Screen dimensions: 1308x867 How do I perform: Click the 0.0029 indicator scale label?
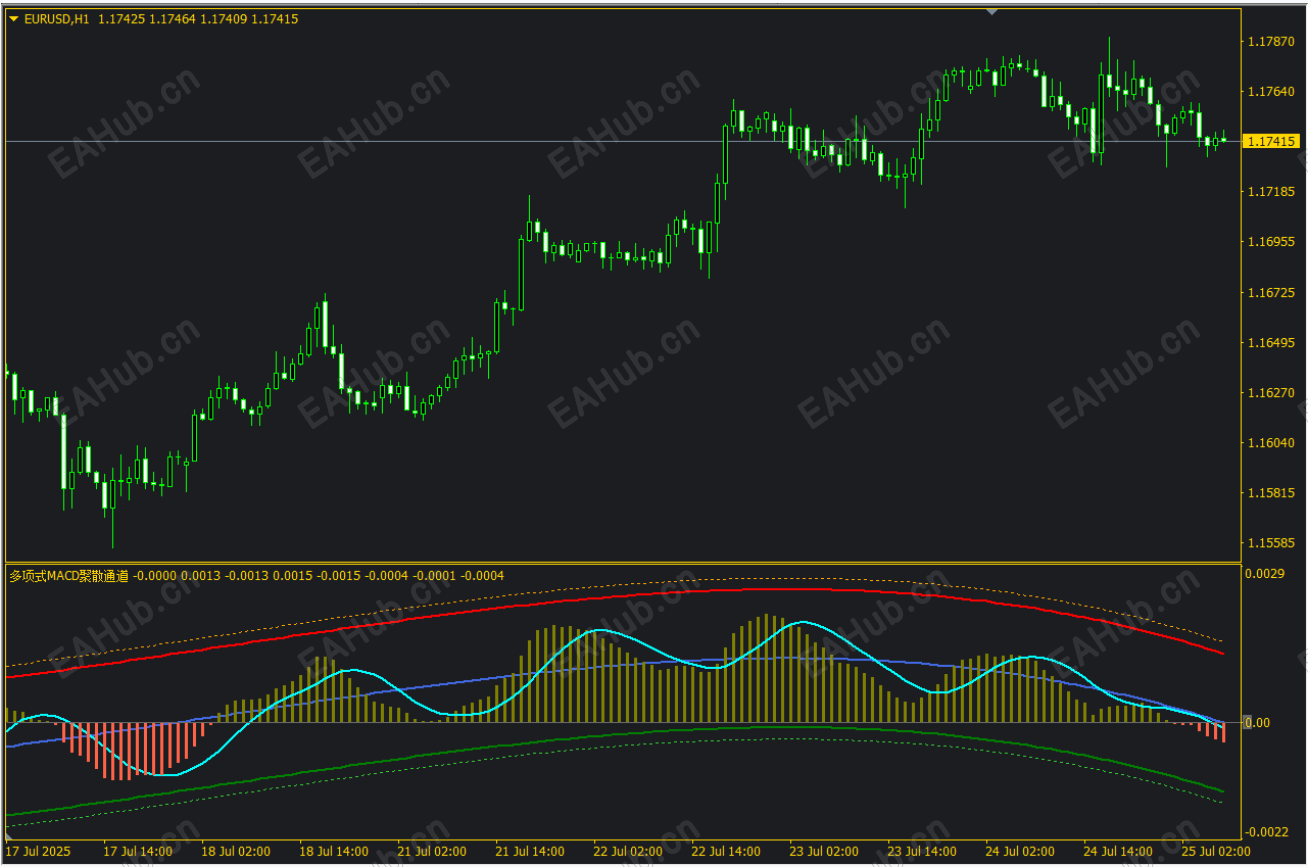(1264, 573)
